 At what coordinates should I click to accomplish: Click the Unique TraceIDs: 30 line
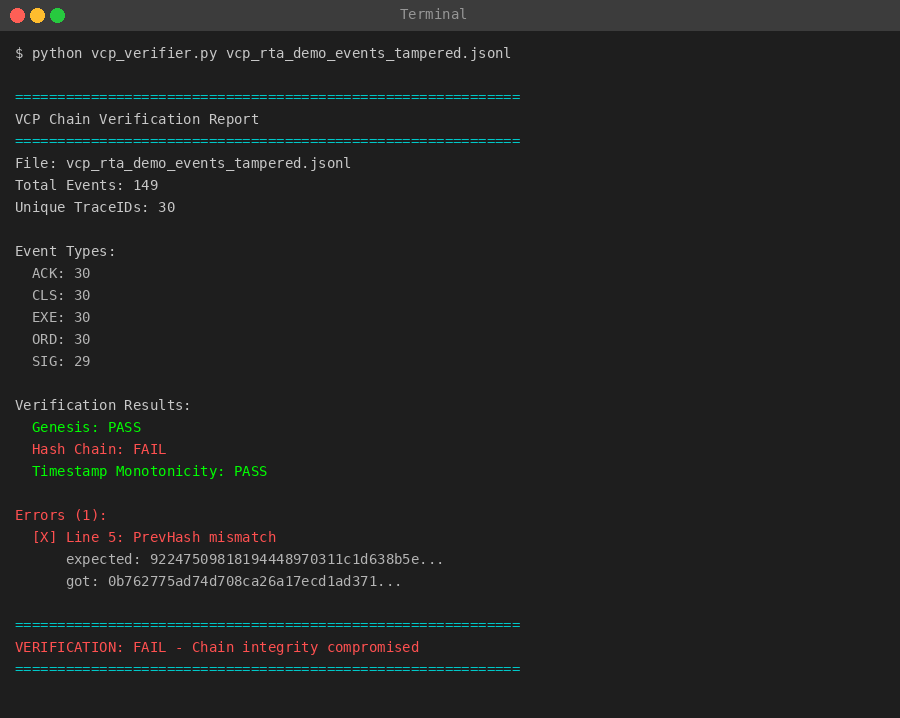pos(95,207)
